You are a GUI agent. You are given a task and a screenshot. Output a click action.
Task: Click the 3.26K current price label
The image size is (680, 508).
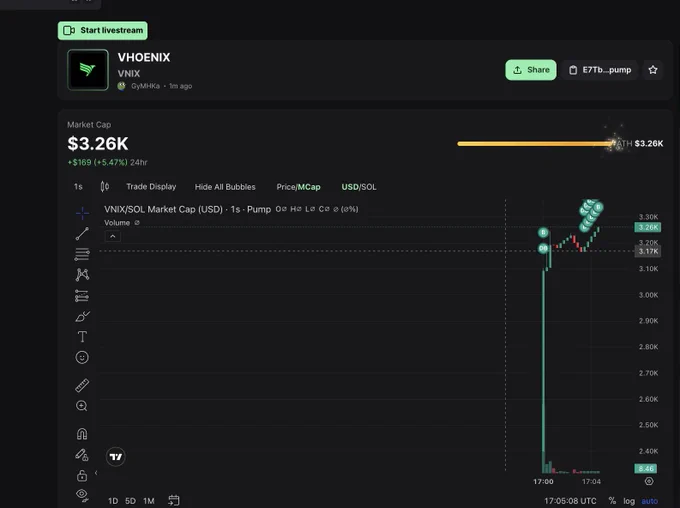coord(648,227)
